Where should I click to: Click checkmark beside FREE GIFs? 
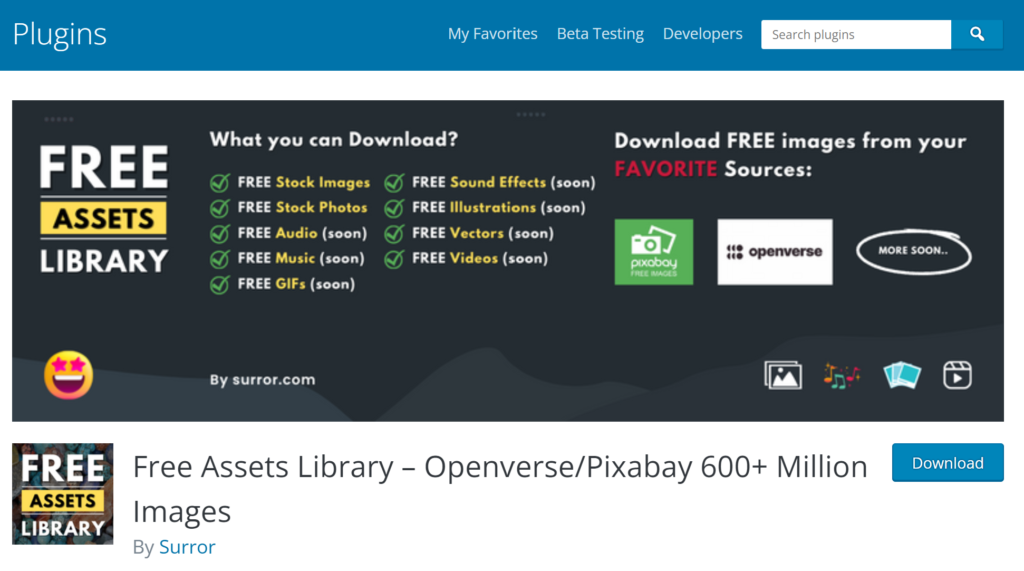[220, 285]
